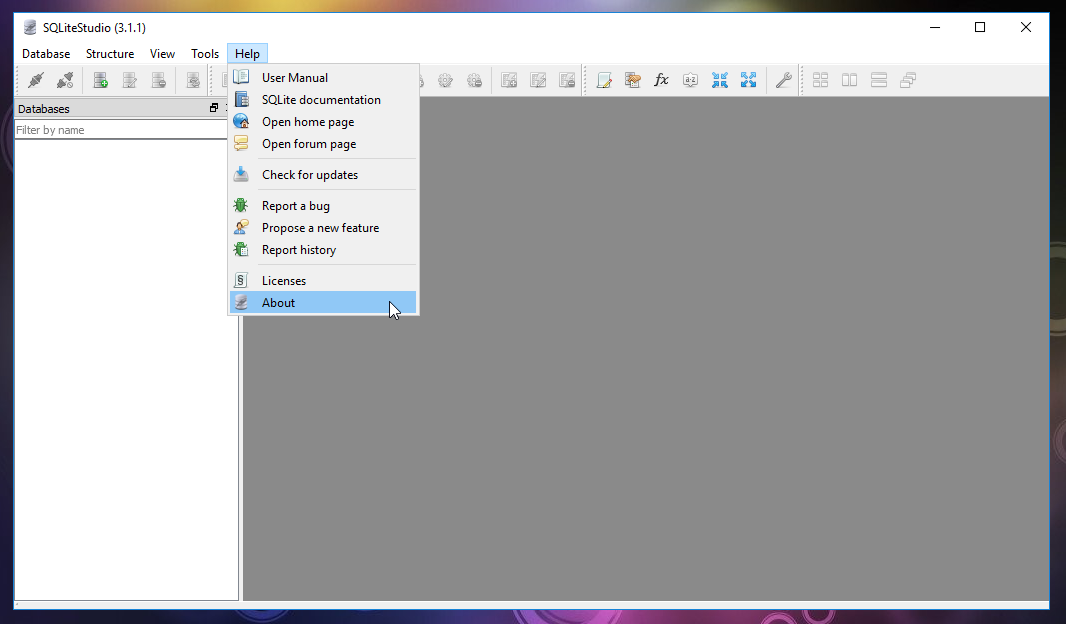1066x624 pixels.
Task: Float the Databases panel with undock icon
Action: (214, 108)
